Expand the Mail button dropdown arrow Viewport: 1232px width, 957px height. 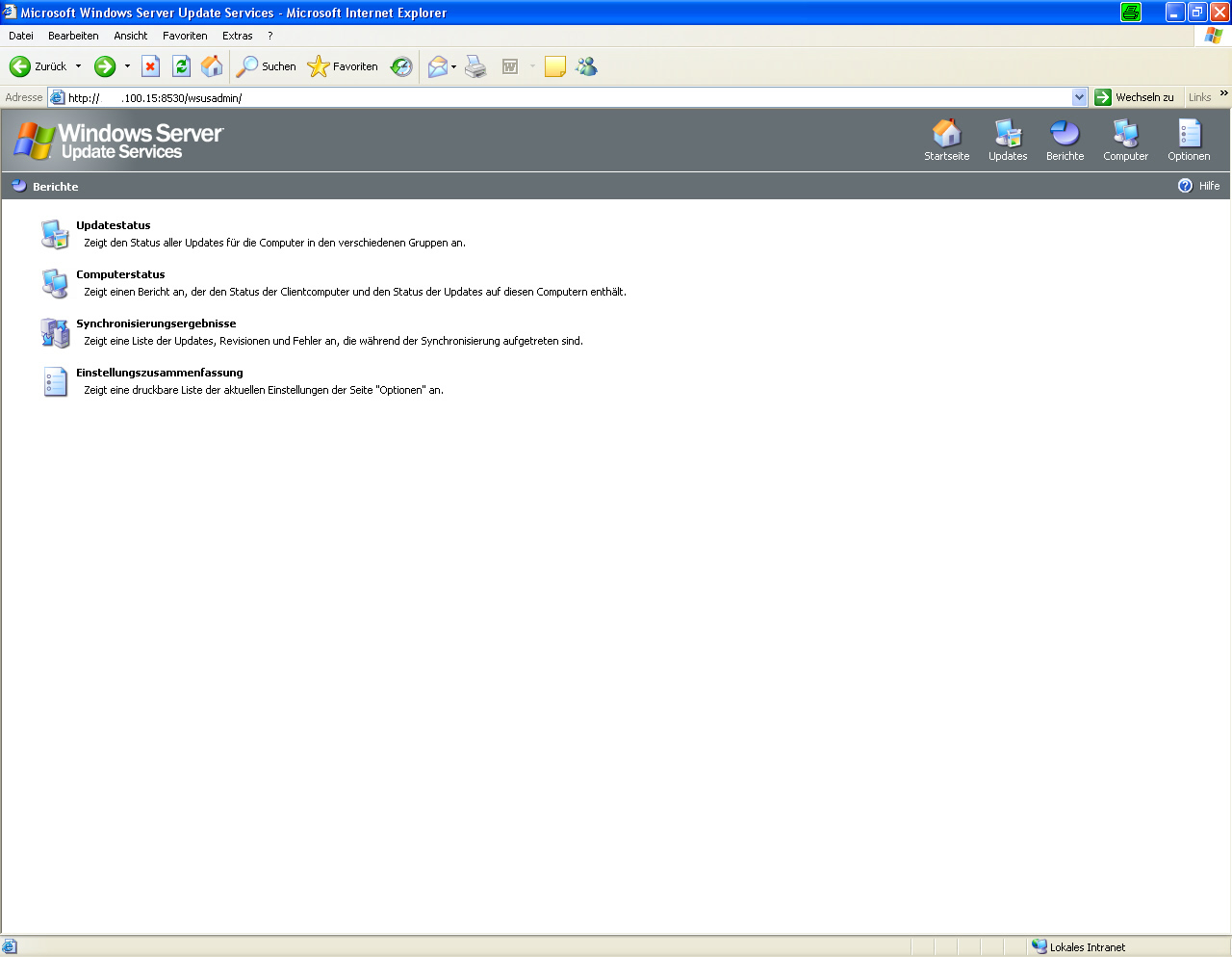tap(453, 66)
